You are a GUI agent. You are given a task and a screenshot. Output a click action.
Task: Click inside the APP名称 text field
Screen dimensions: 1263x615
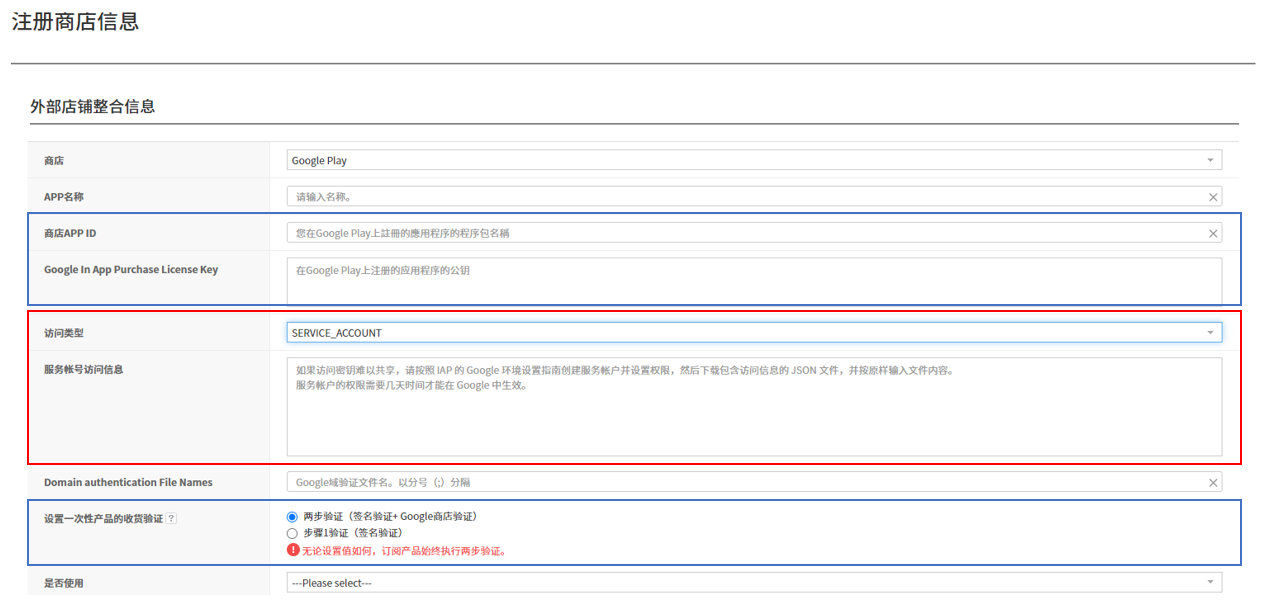[x=700, y=196]
